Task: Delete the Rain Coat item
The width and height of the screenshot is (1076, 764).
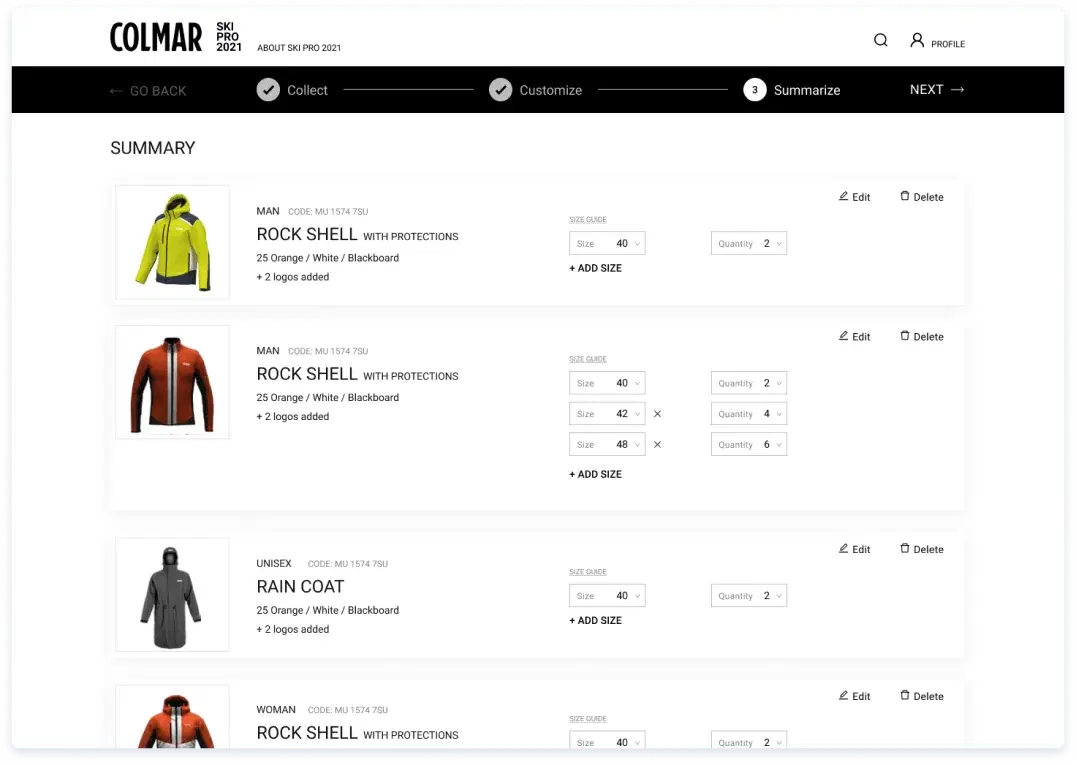Action: 922,549
